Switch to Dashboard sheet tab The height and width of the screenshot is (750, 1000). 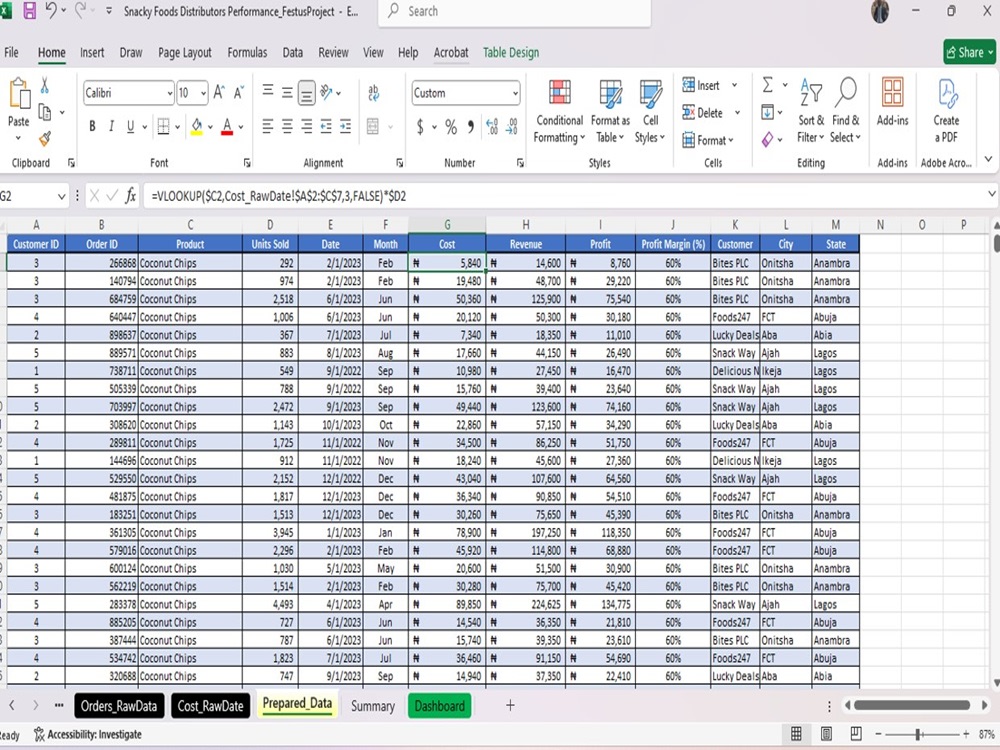point(439,706)
